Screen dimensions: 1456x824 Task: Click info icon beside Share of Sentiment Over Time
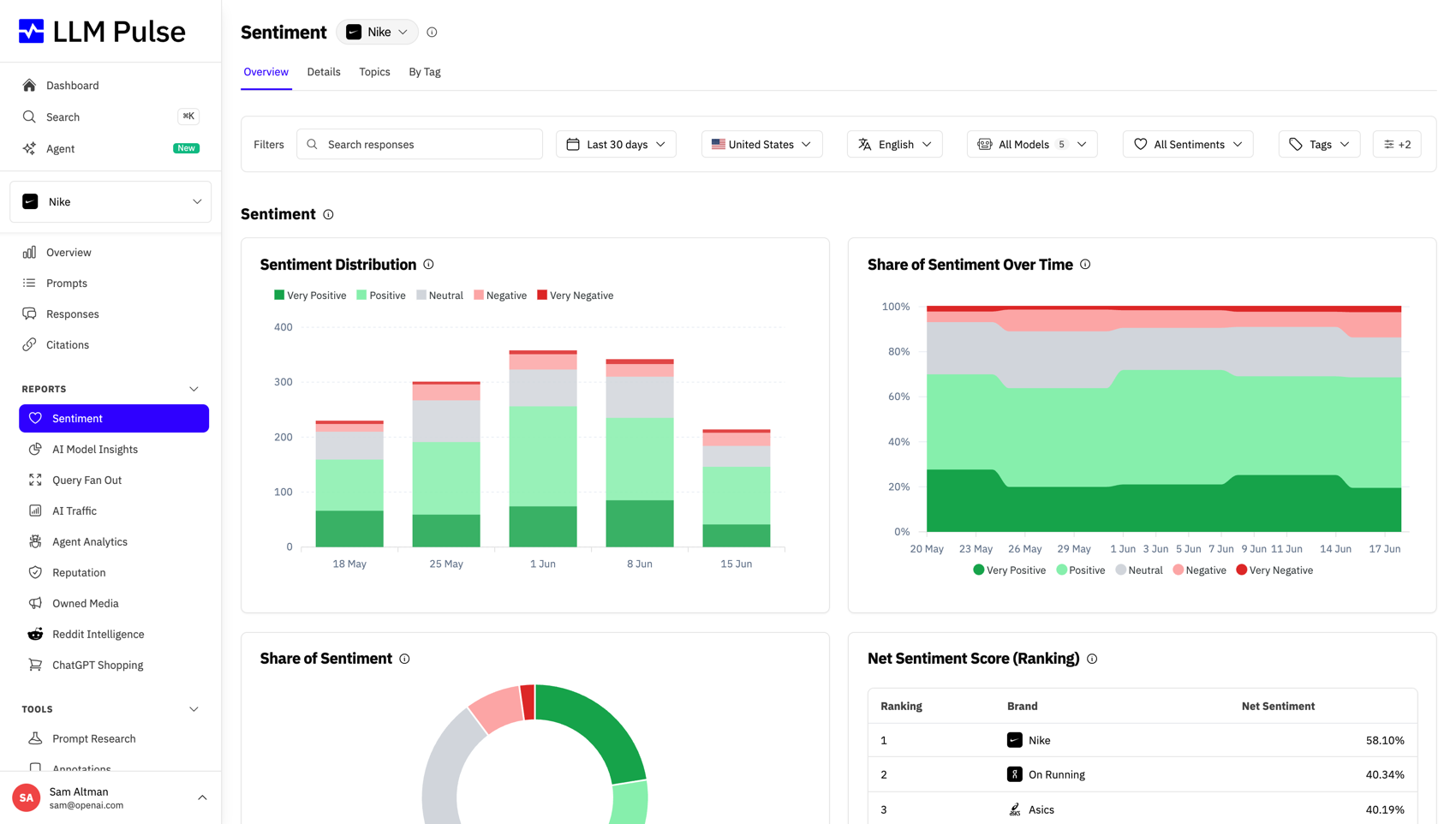coord(1085,265)
